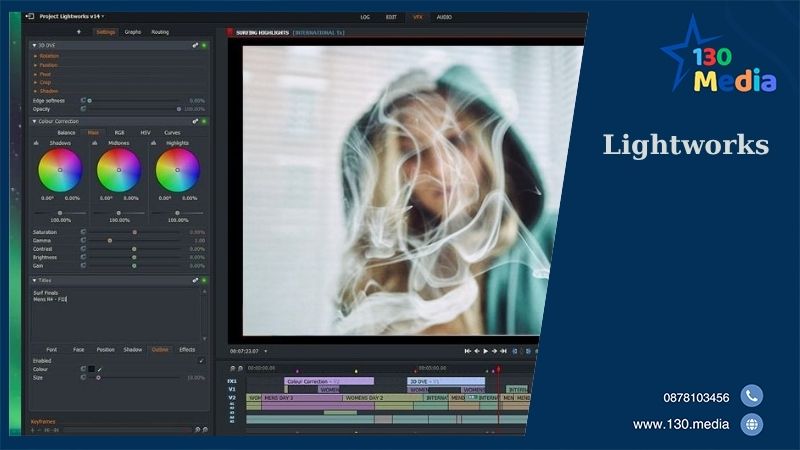The width and height of the screenshot is (800, 450).
Task: Click the Saturation slider handle
Action: click(134, 232)
